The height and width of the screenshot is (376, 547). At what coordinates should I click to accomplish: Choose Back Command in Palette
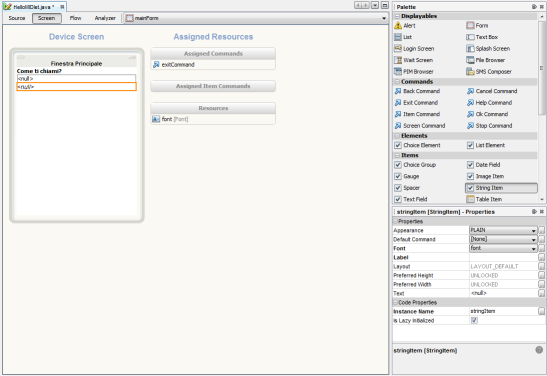[x=417, y=91]
